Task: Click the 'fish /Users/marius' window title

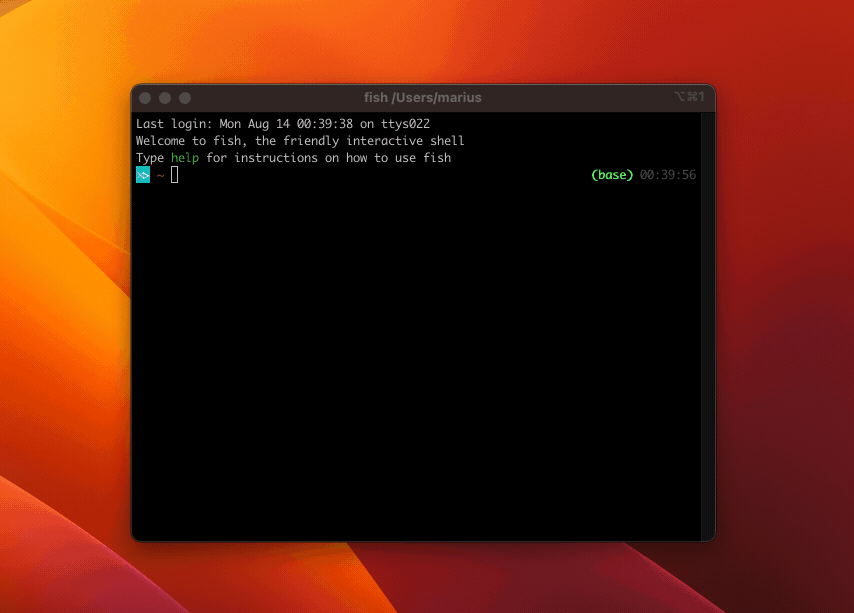Action: (422, 98)
